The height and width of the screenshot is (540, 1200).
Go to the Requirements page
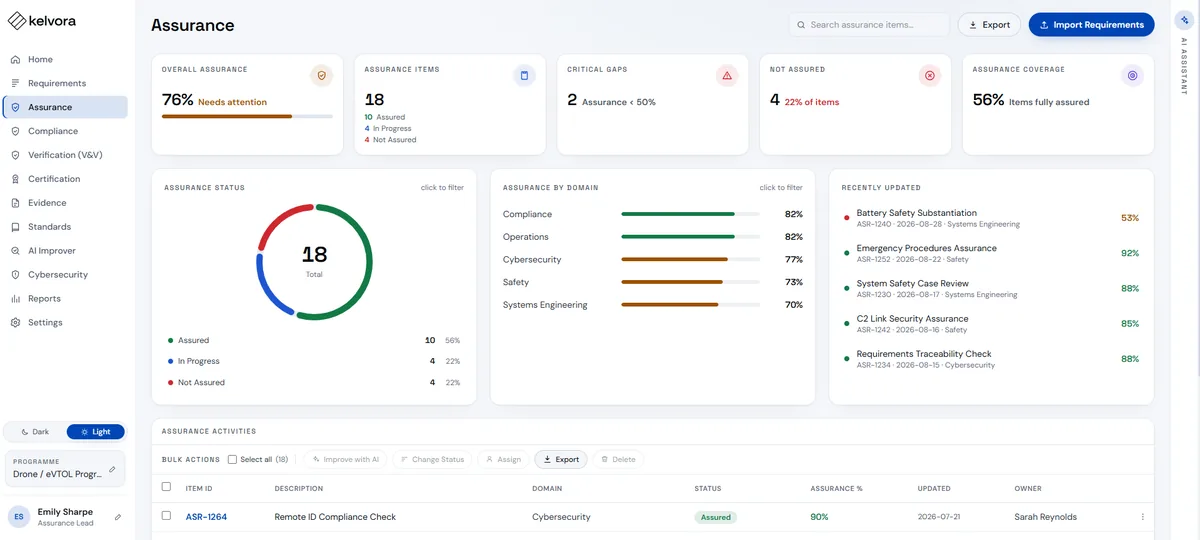[x=65, y=83]
